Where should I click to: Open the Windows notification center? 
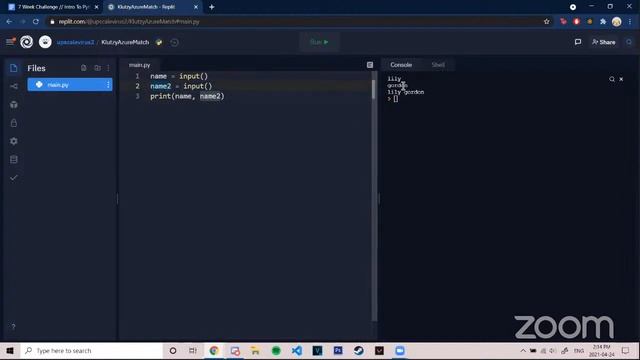(625, 351)
